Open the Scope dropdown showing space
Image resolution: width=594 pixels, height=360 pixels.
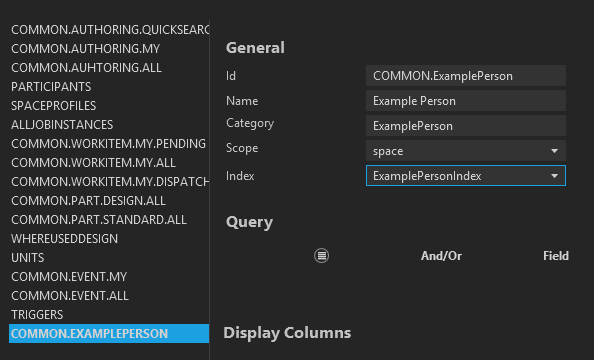[x=466, y=151]
